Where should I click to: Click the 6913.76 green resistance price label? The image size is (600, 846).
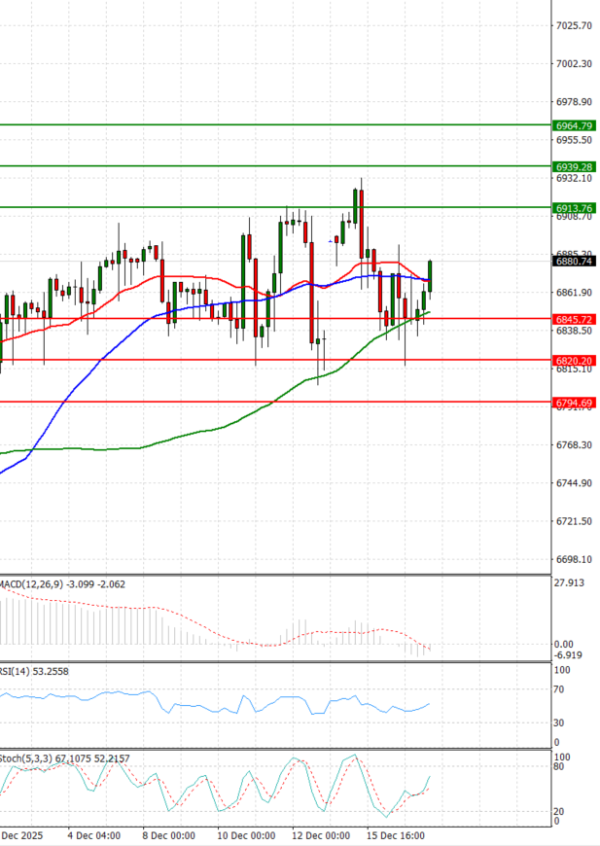coord(573,208)
